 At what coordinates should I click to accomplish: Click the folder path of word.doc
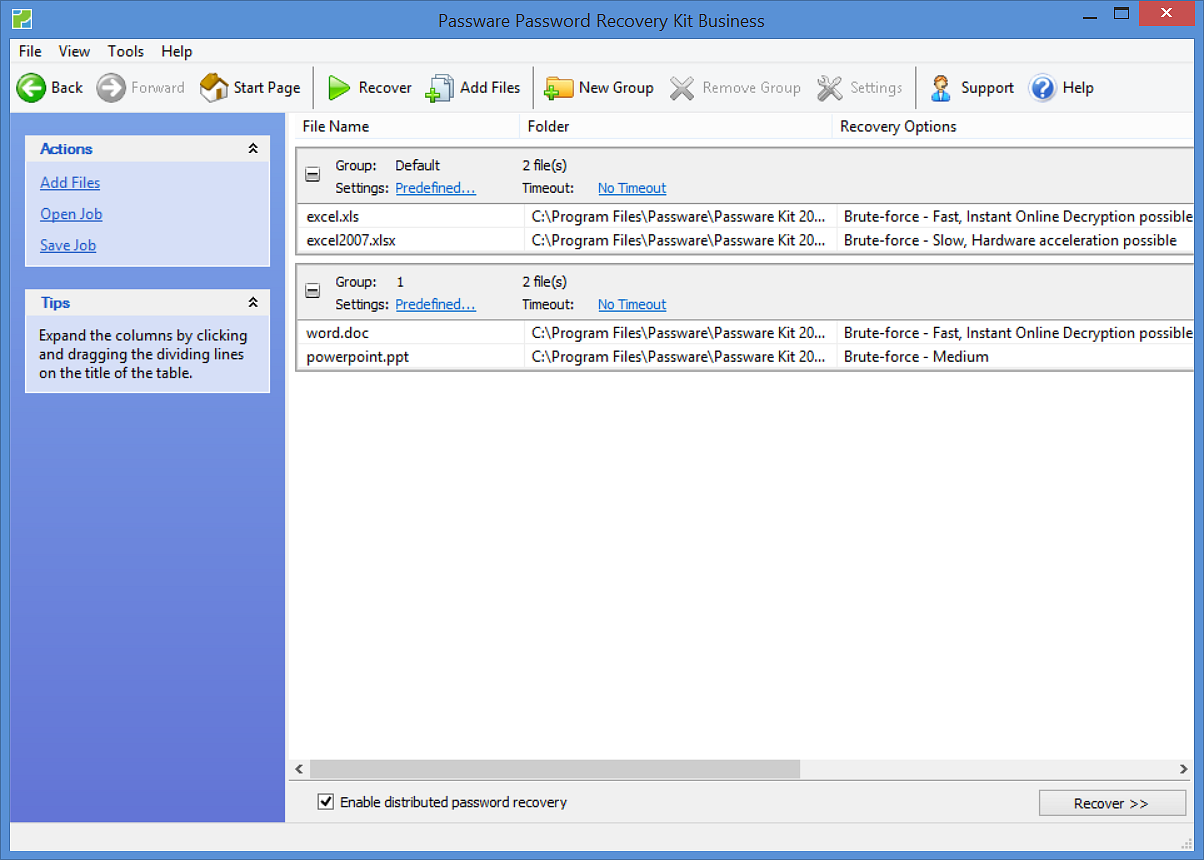679,333
